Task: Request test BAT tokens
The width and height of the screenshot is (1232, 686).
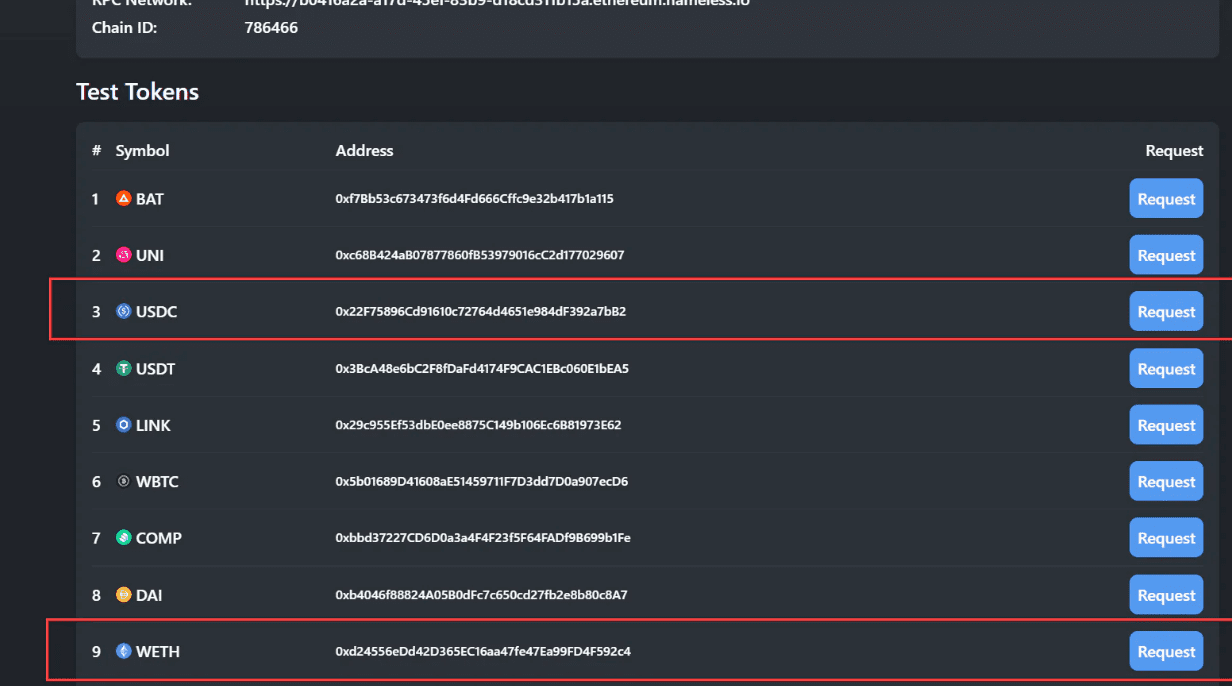Action: pos(1166,198)
